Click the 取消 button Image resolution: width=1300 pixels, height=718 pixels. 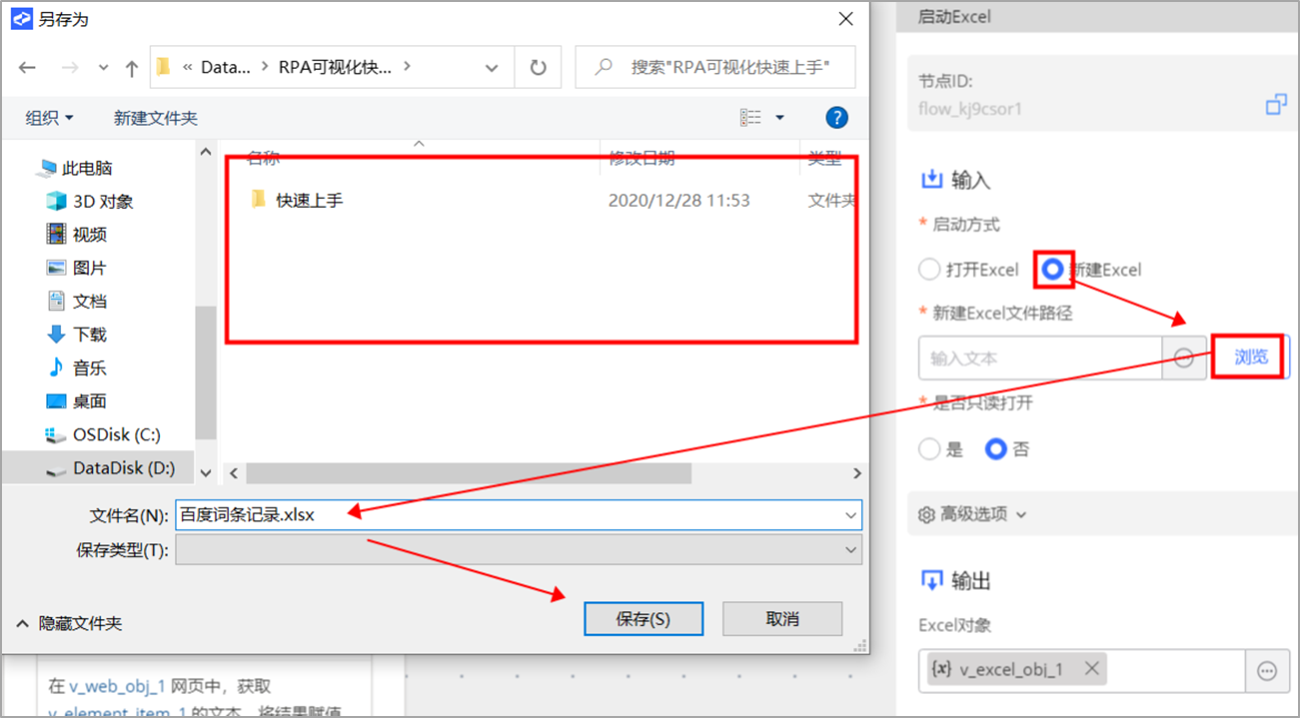(x=782, y=619)
